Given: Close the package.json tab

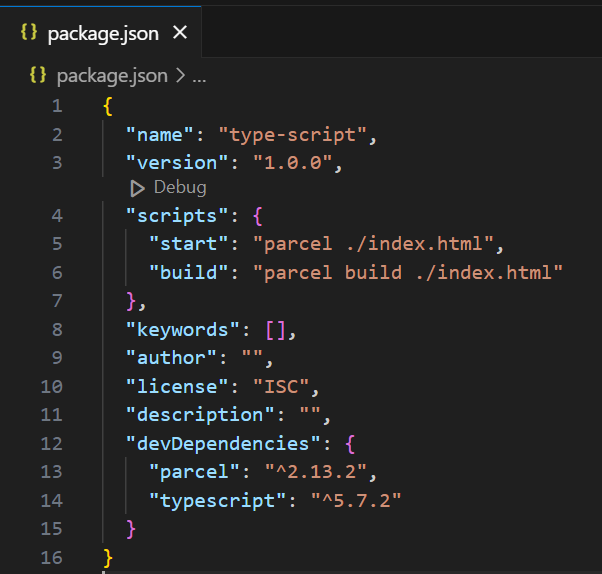Looking at the screenshot, I should (x=180, y=33).
